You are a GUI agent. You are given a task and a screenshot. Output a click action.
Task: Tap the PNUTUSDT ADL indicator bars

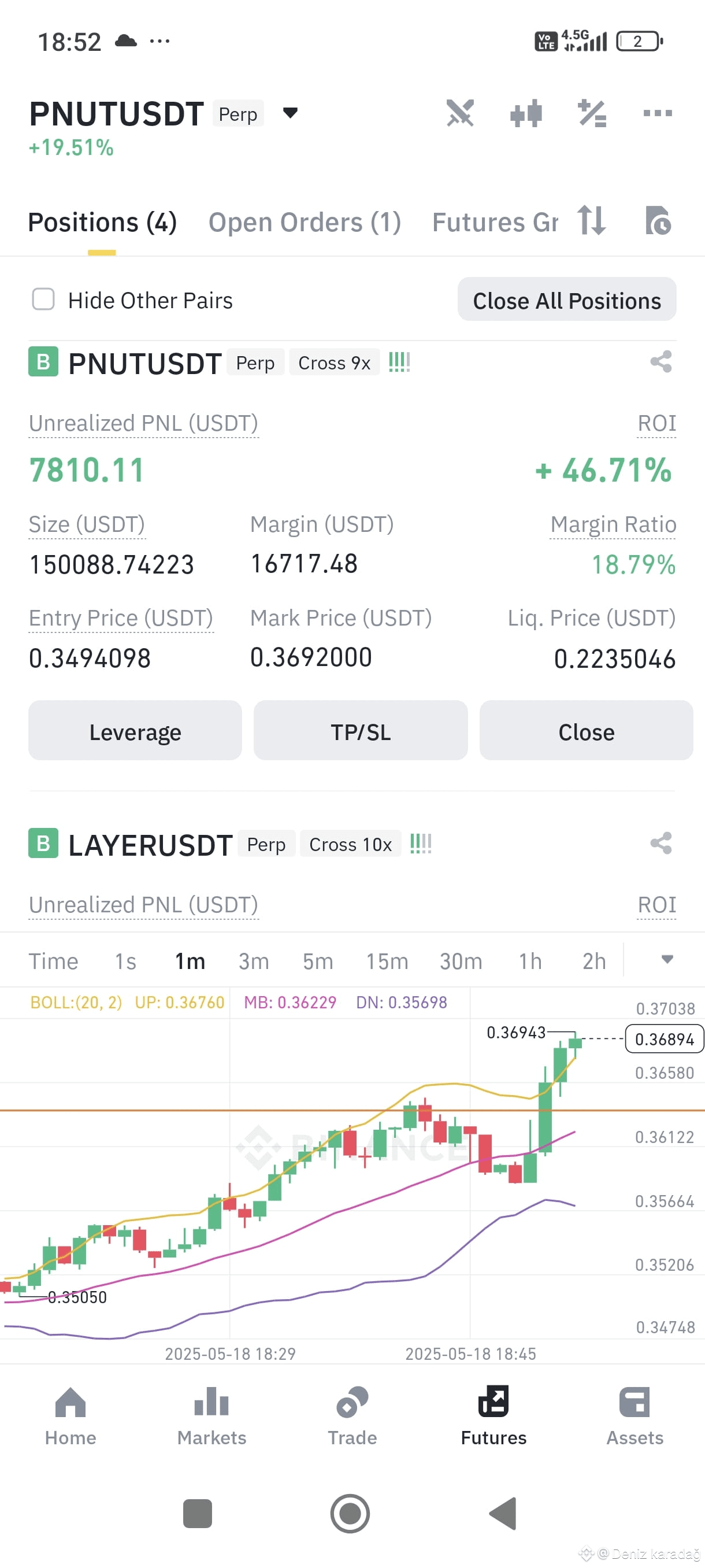click(399, 362)
